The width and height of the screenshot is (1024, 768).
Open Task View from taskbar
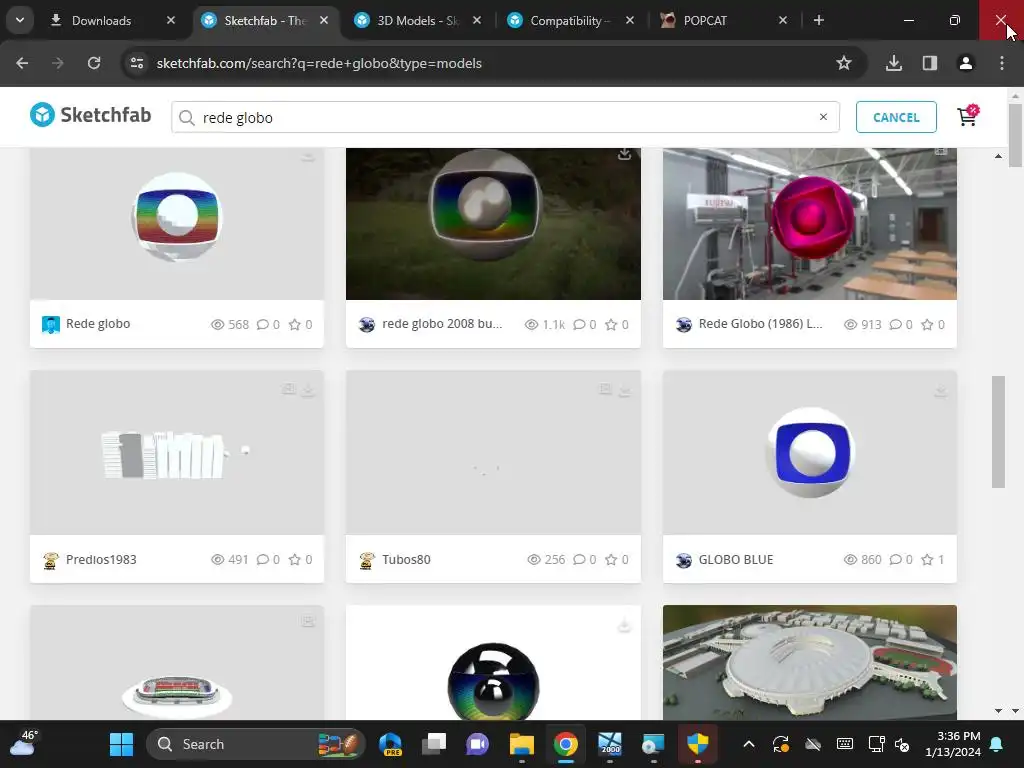coord(434,744)
